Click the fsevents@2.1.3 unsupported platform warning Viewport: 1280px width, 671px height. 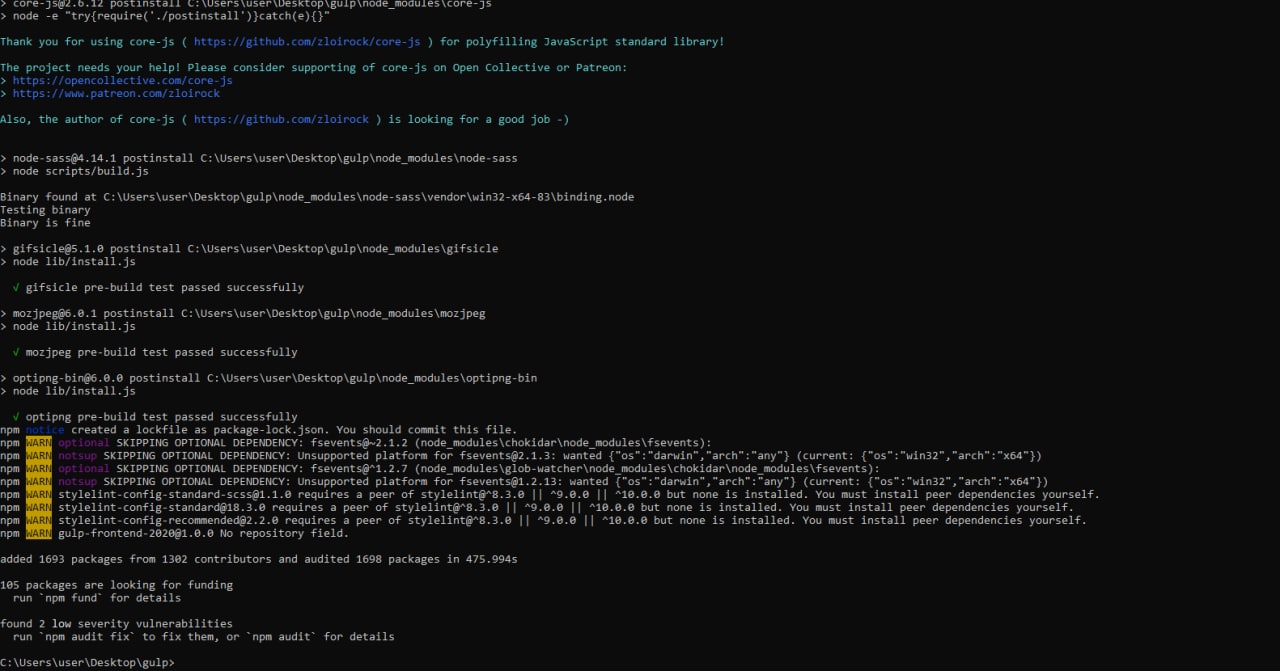tap(521, 456)
